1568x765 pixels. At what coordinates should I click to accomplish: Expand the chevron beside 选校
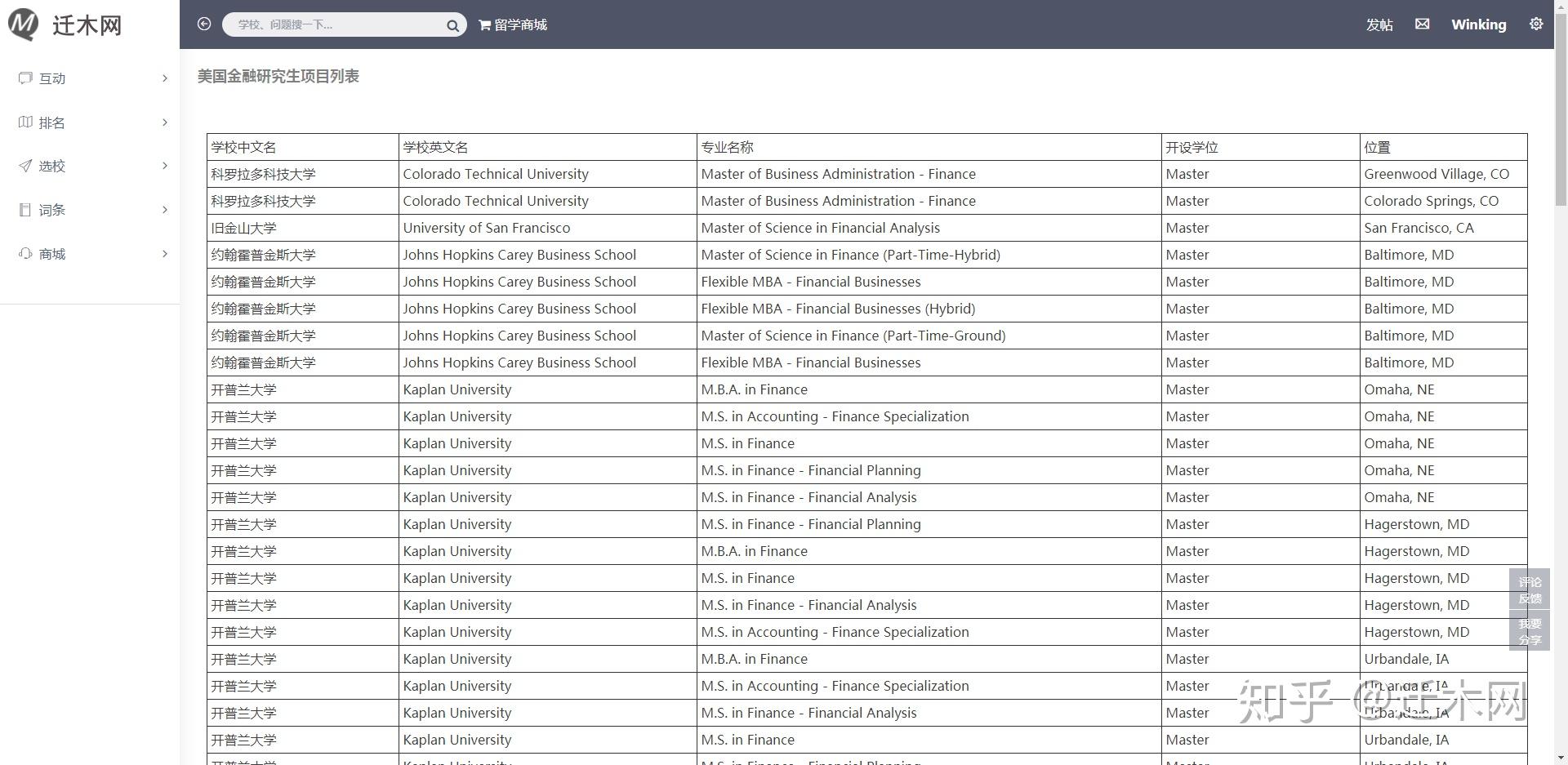[165, 166]
